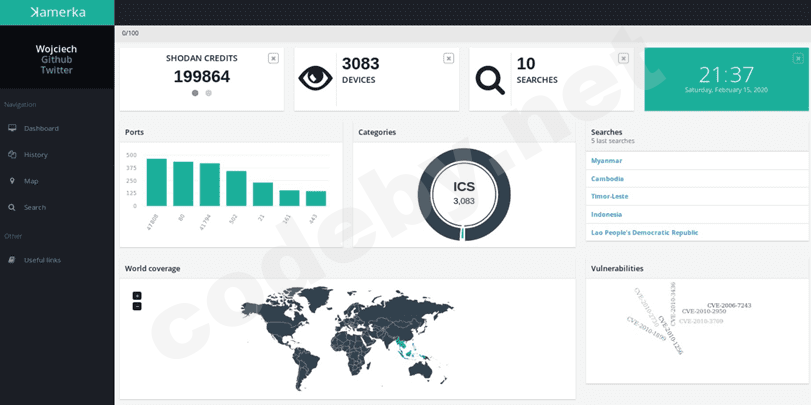811x405 pixels.
Task: Click the port 502 bar
Action: (236, 189)
